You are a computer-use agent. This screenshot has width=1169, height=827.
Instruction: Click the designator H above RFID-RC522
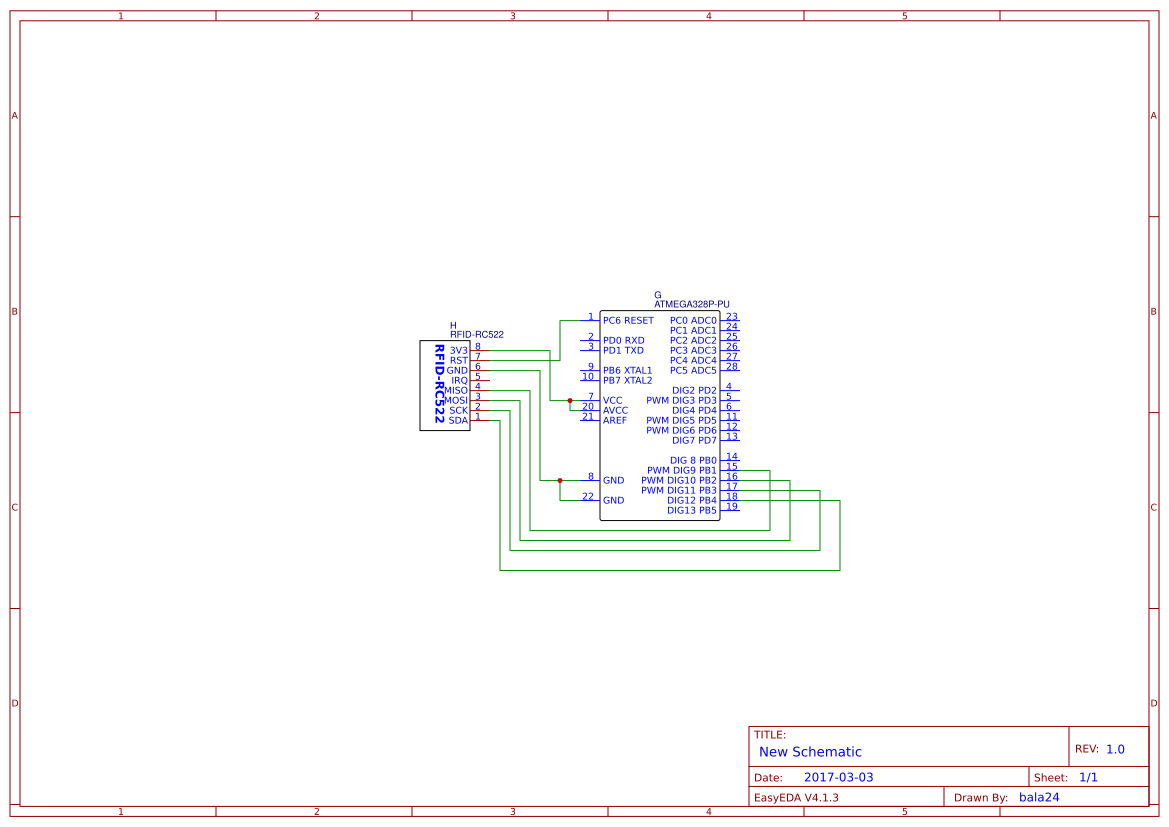pos(453,326)
